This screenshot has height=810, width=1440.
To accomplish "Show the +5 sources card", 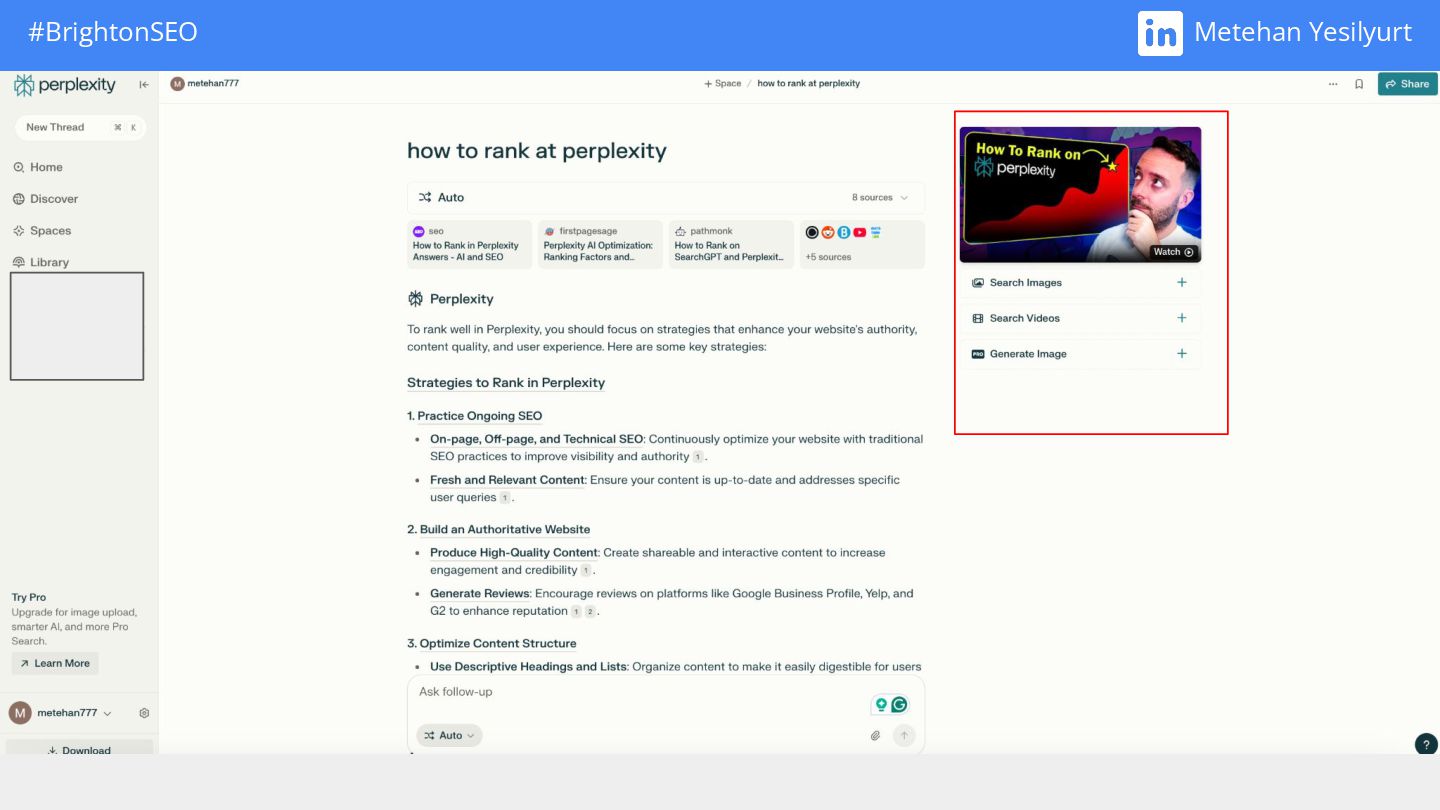I will tap(862, 244).
